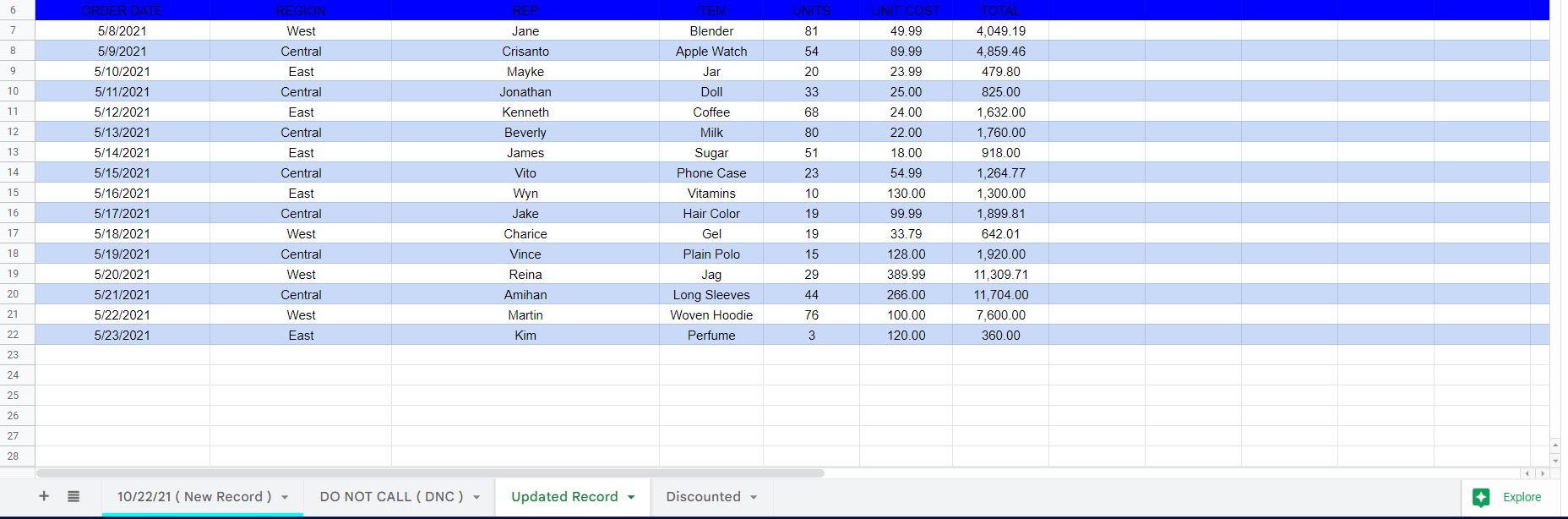Image resolution: width=1568 pixels, height=519 pixels.
Task: Select cell with date 5/23/2021
Action: tap(122, 335)
